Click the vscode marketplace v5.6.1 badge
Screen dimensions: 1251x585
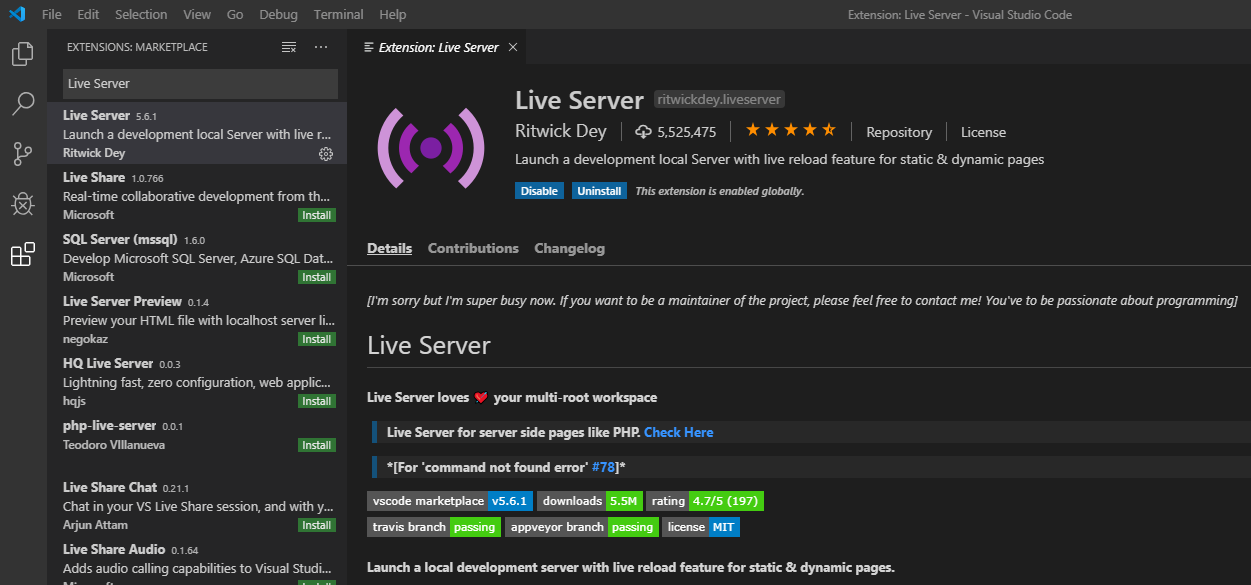(450, 501)
